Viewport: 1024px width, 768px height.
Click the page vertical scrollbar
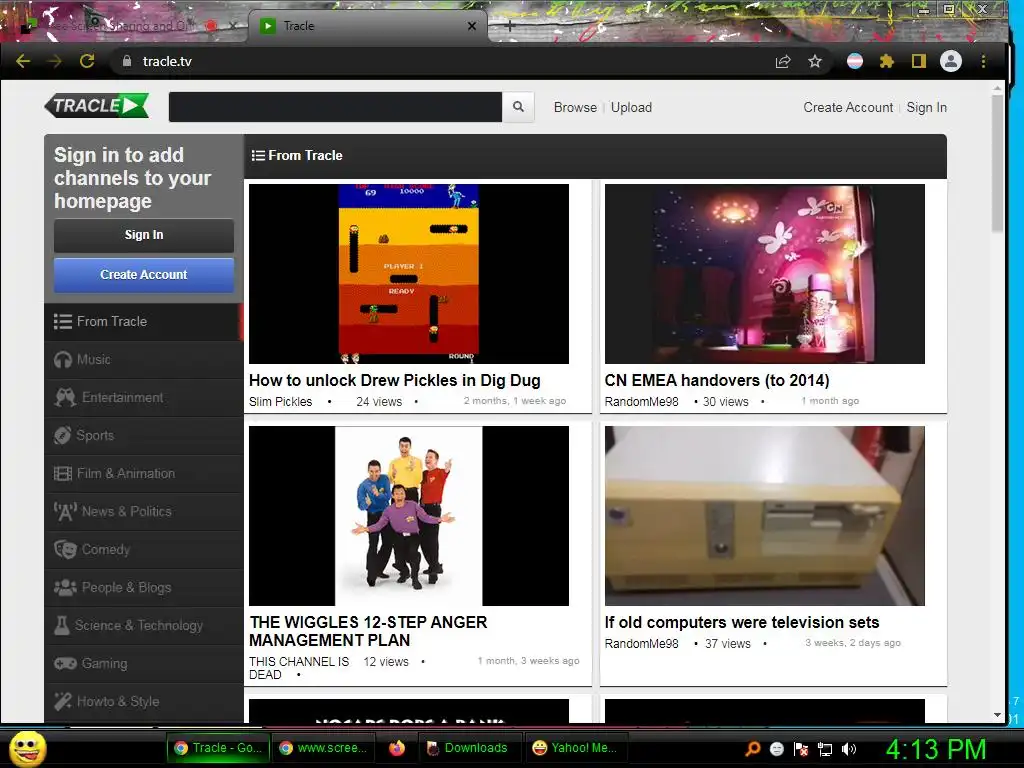[x=997, y=163]
